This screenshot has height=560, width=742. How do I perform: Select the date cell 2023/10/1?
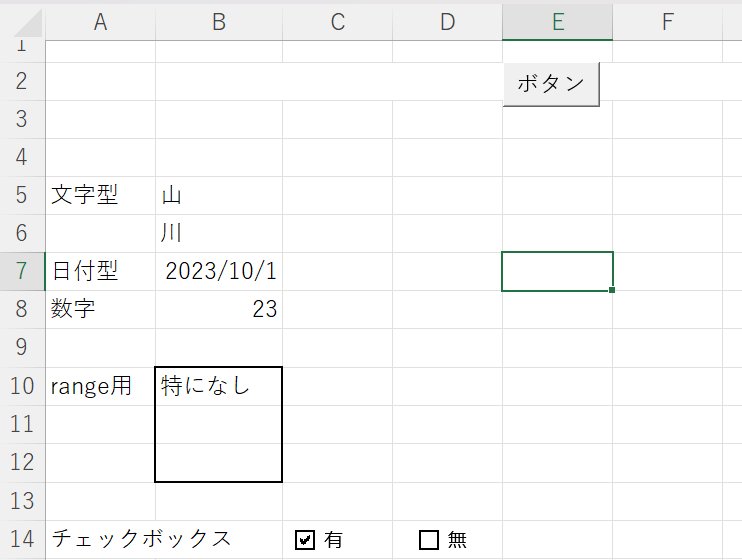[x=219, y=271]
